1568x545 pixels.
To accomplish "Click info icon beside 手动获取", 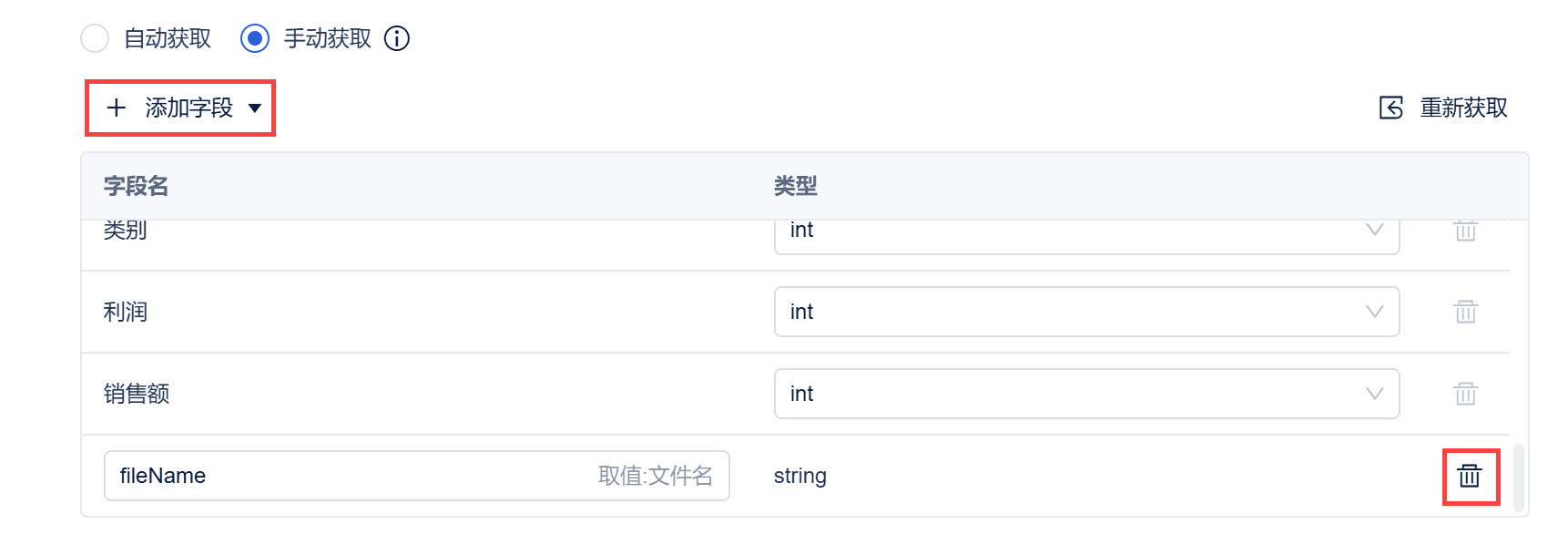I will 397,38.
